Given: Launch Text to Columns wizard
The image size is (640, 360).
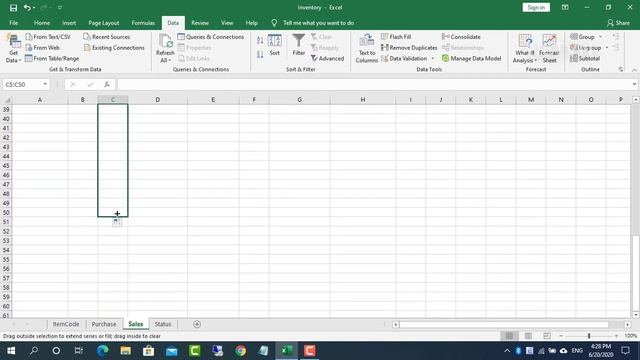Looking at the screenshot, I should [x=367, y=49].
